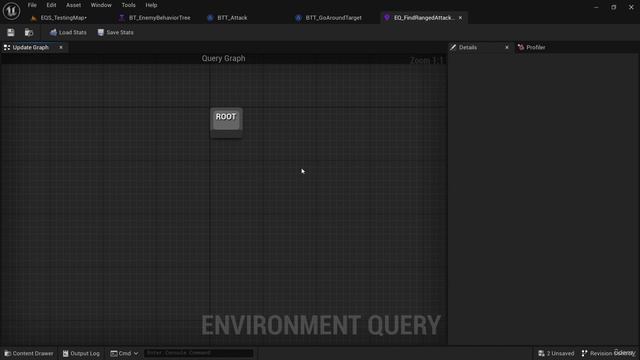Browse to asset in Content Browser icon
Image resolution: width=640 pixels, height=360 pixels.
click(x=29, y=32)
